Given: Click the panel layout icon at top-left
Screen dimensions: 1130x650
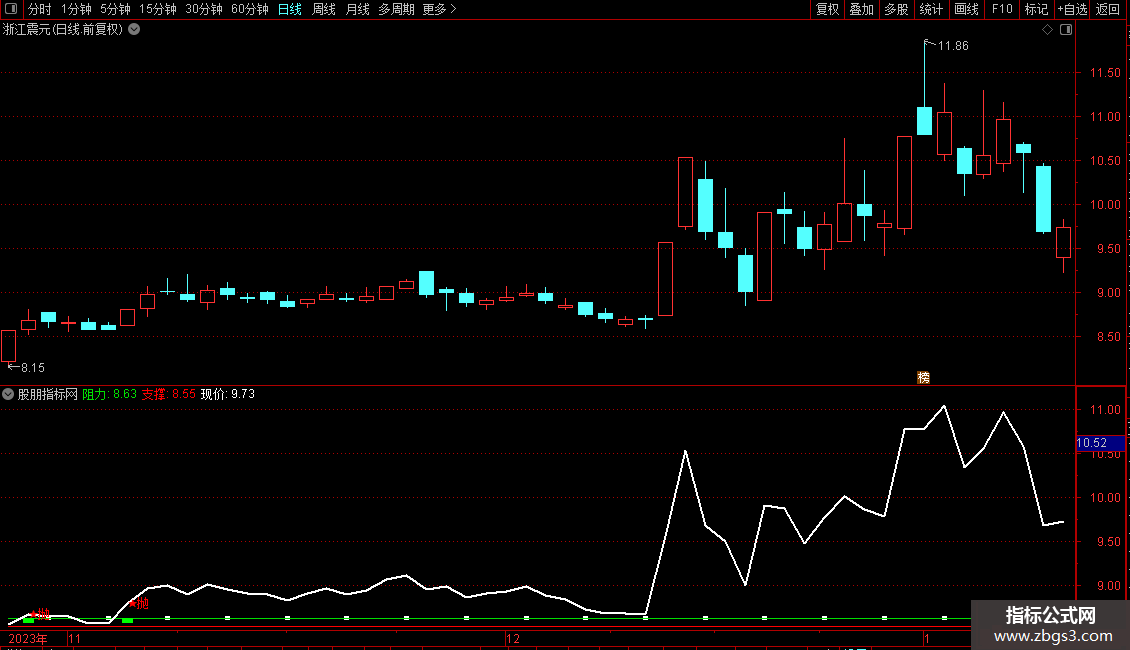Looking at the screenshot, I should point(10,9).
